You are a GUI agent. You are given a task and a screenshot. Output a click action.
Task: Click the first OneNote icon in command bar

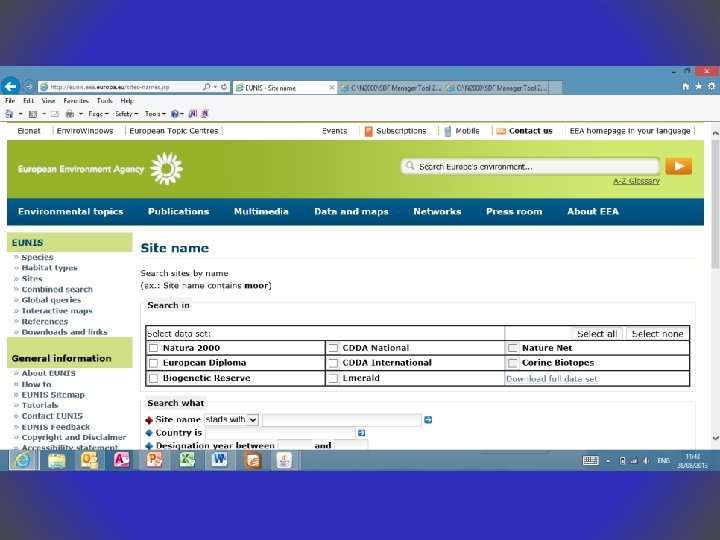193,113
